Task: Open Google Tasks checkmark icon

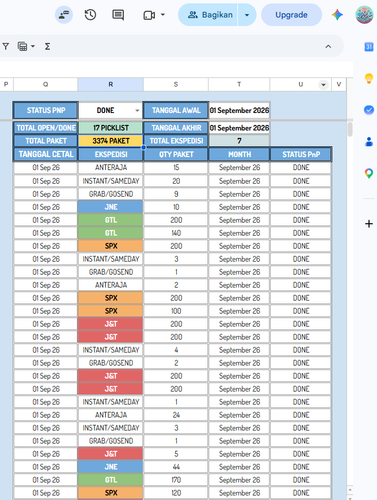Action: pyautogui.click(x=369, y=110)
